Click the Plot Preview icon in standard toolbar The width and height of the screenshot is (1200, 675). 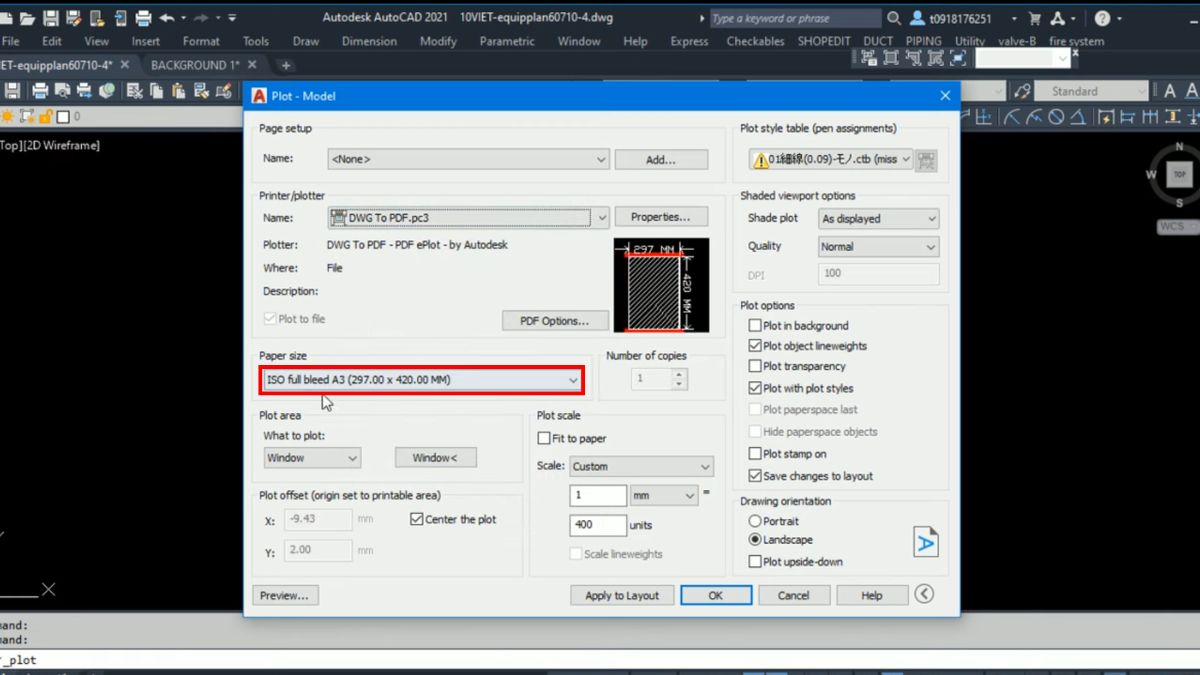pyautogui.click(x=62, y=91)
